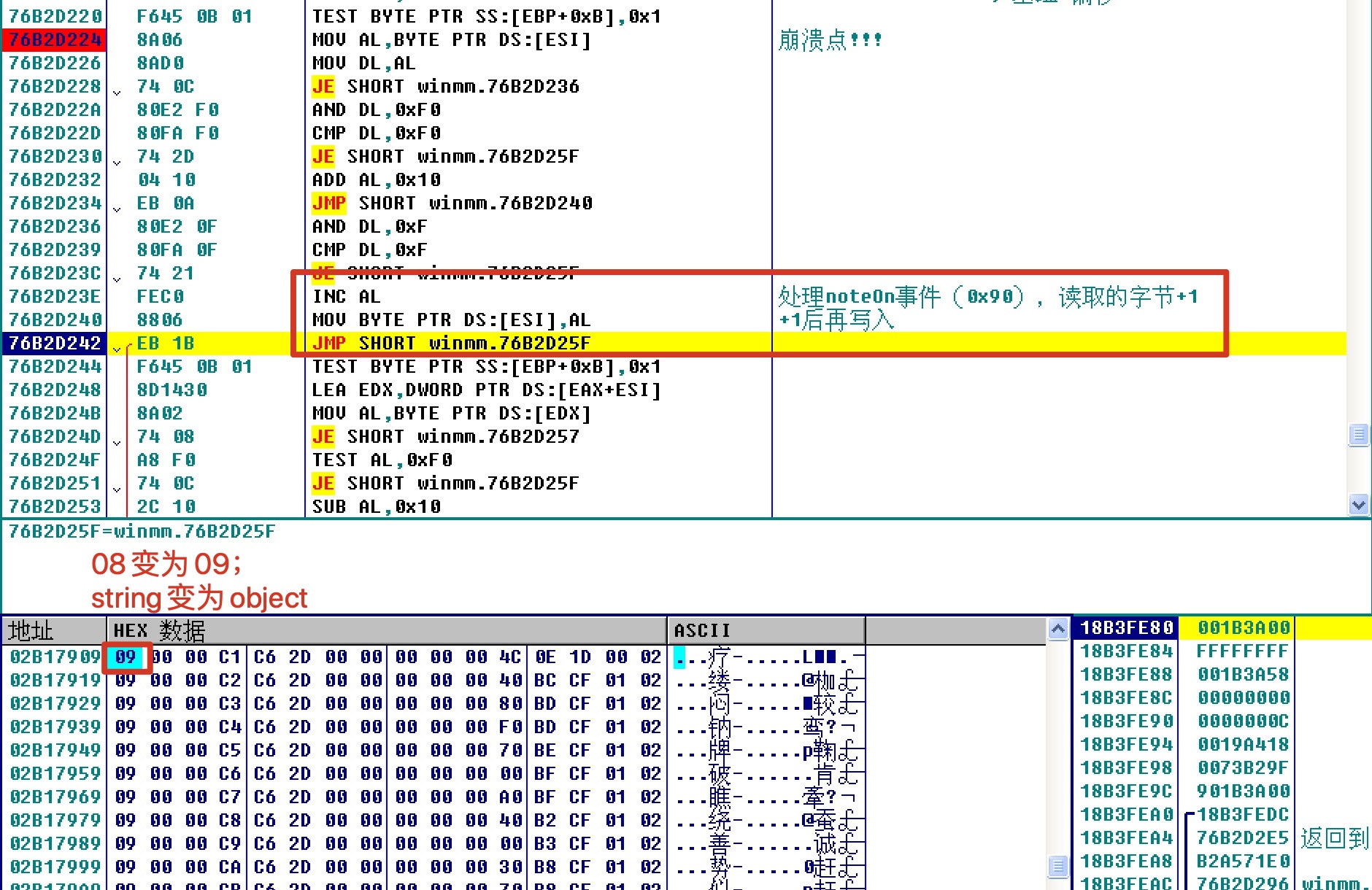The height and width of the screenshot is (890, 1372).
Task: Select dump row address 02B17959
Action: click(55, 774)
